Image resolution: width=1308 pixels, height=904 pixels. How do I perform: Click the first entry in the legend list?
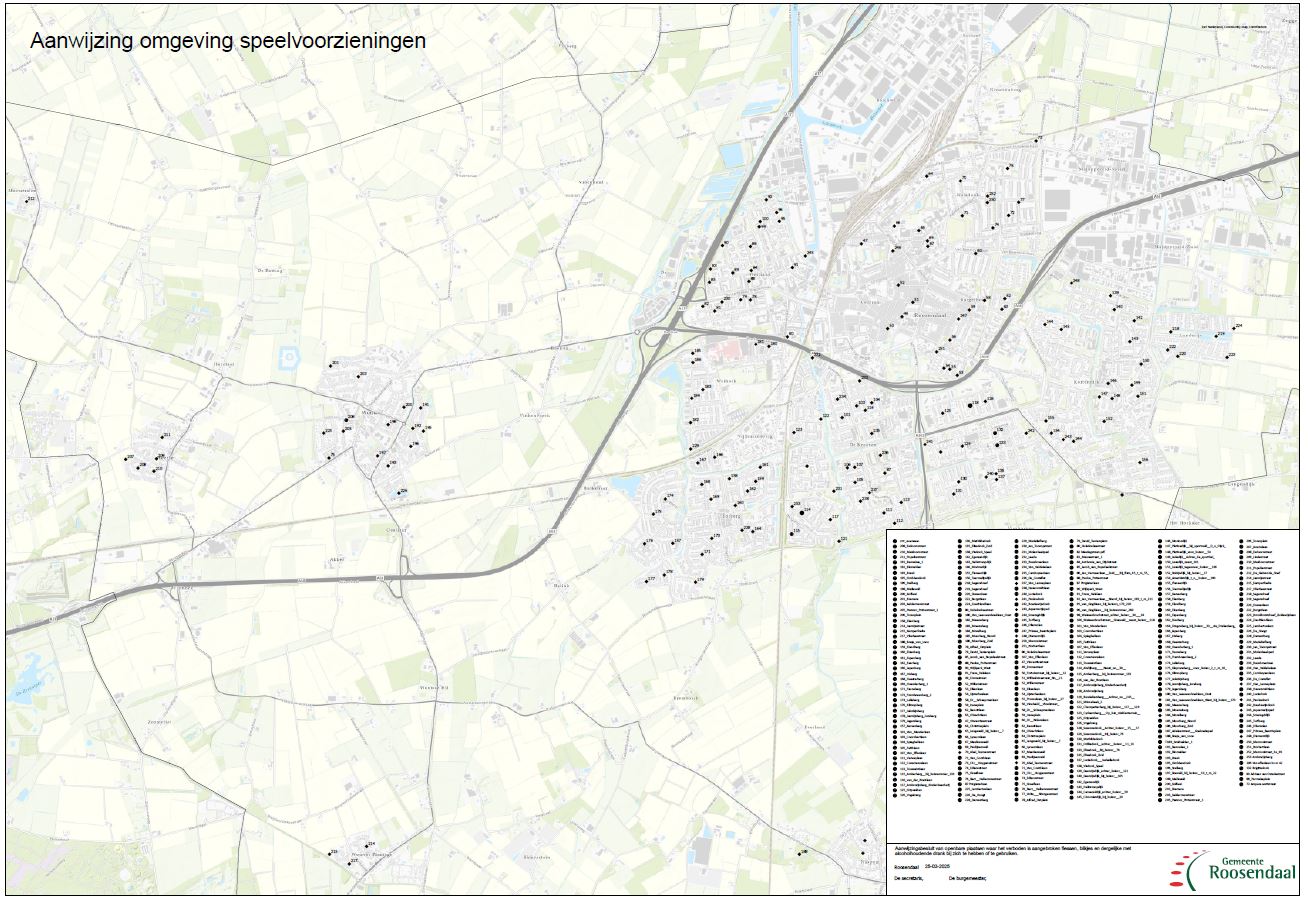(x=908, y=543)
